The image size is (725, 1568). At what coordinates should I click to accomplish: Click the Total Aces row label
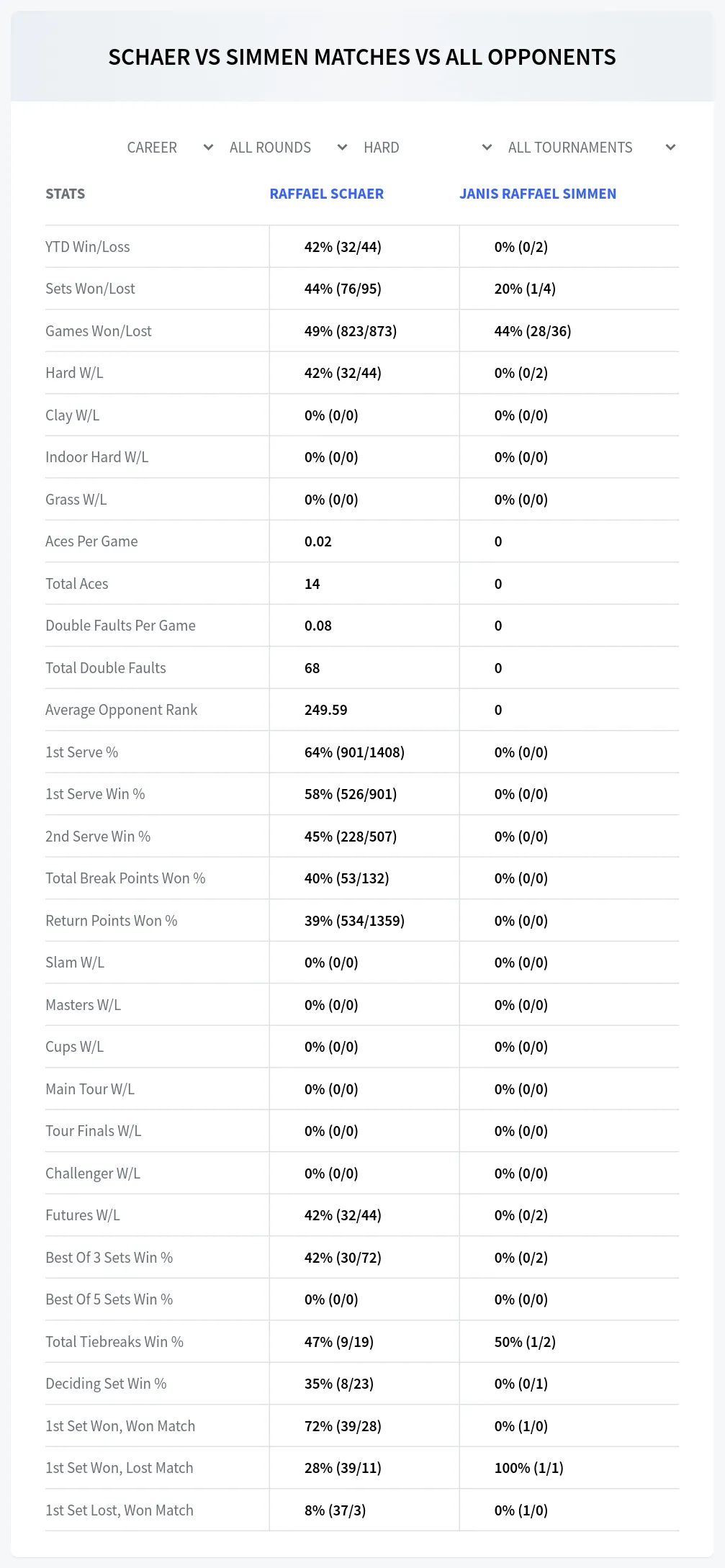pyautogui.click(x=77, y=584)
